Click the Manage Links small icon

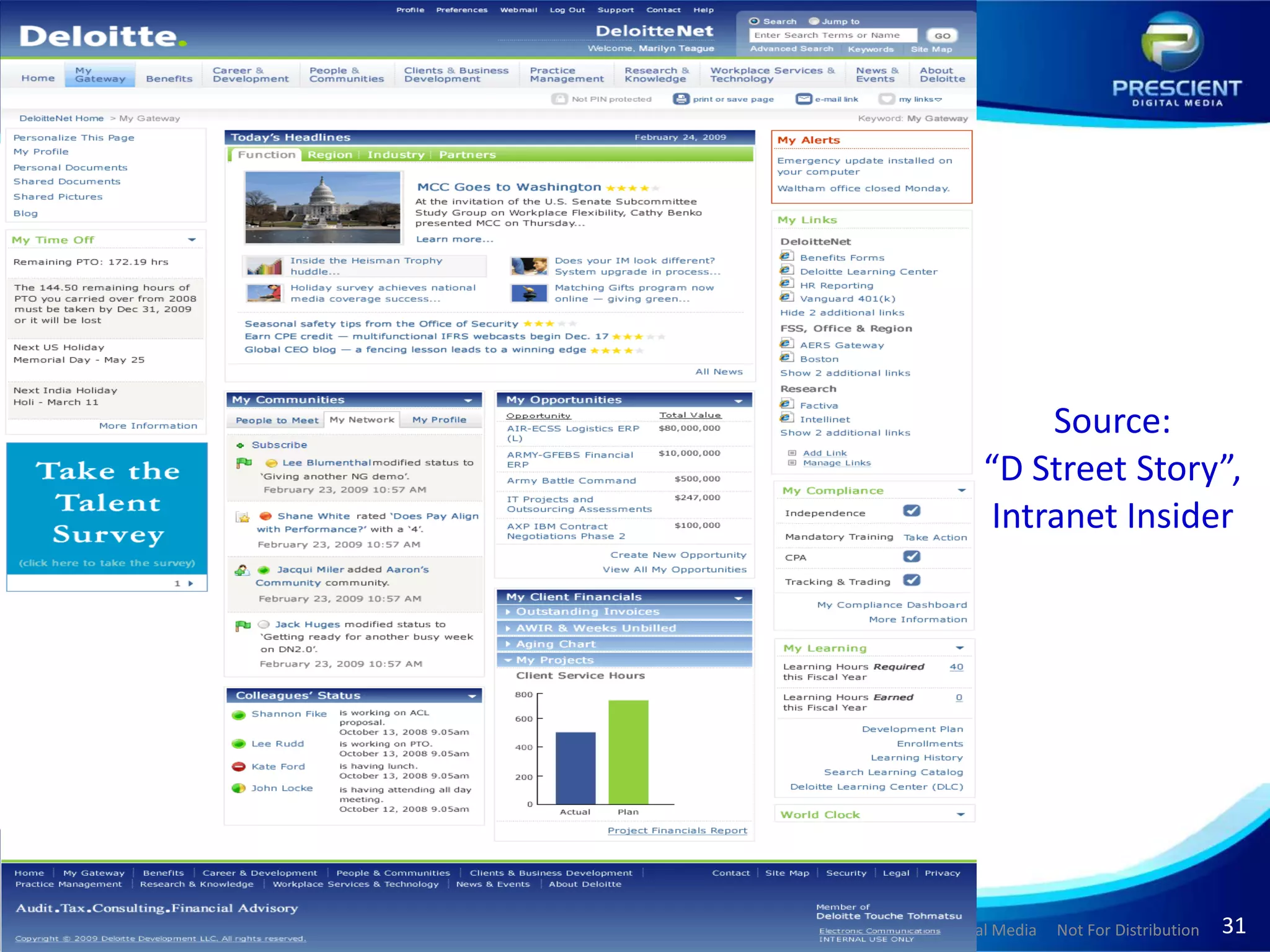coord(792,463)
